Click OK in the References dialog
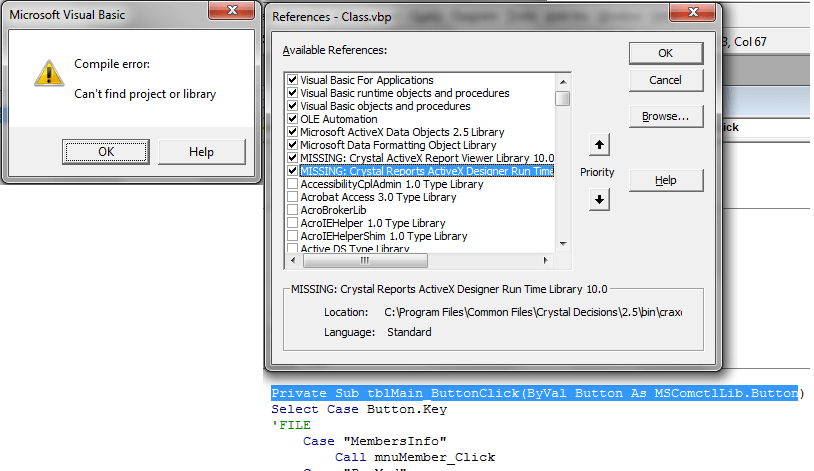 [x=666, y=53]
